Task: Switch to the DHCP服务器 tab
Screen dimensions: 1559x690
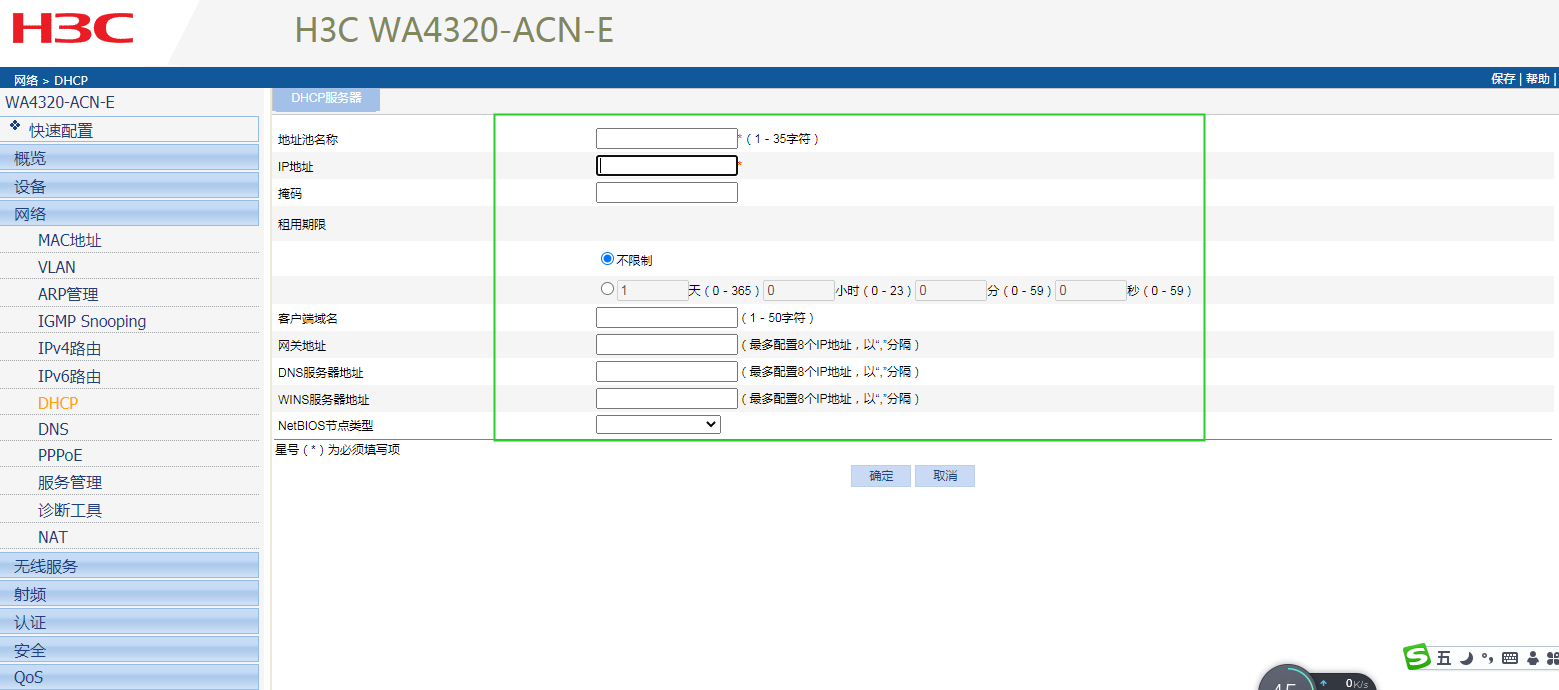Action: point(326,99)
